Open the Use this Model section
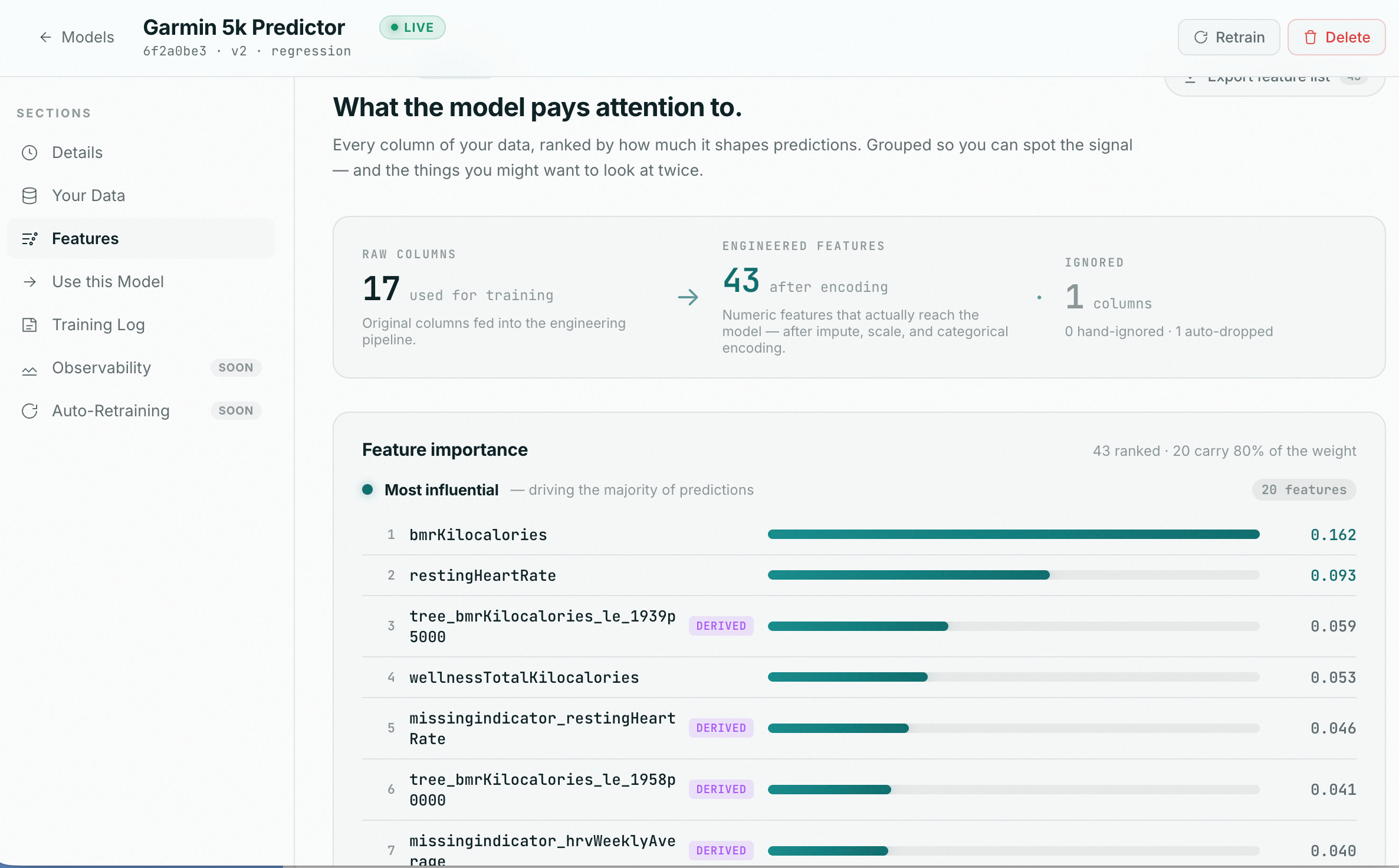Viewport: 1399px width, 868px height. point(141,282)
